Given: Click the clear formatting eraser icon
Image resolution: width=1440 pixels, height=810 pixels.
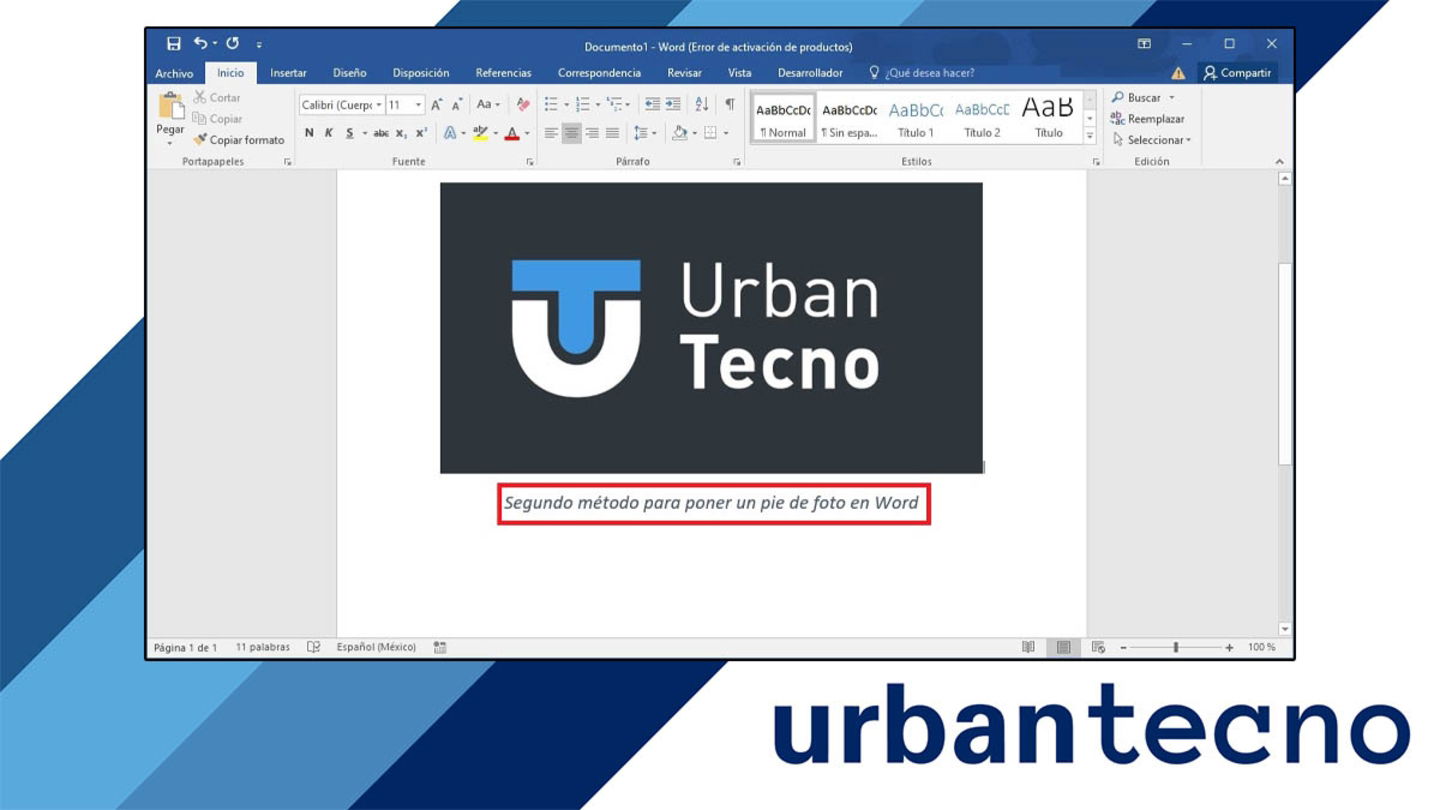Looking at the screenshot, I should tap(523, 104).
